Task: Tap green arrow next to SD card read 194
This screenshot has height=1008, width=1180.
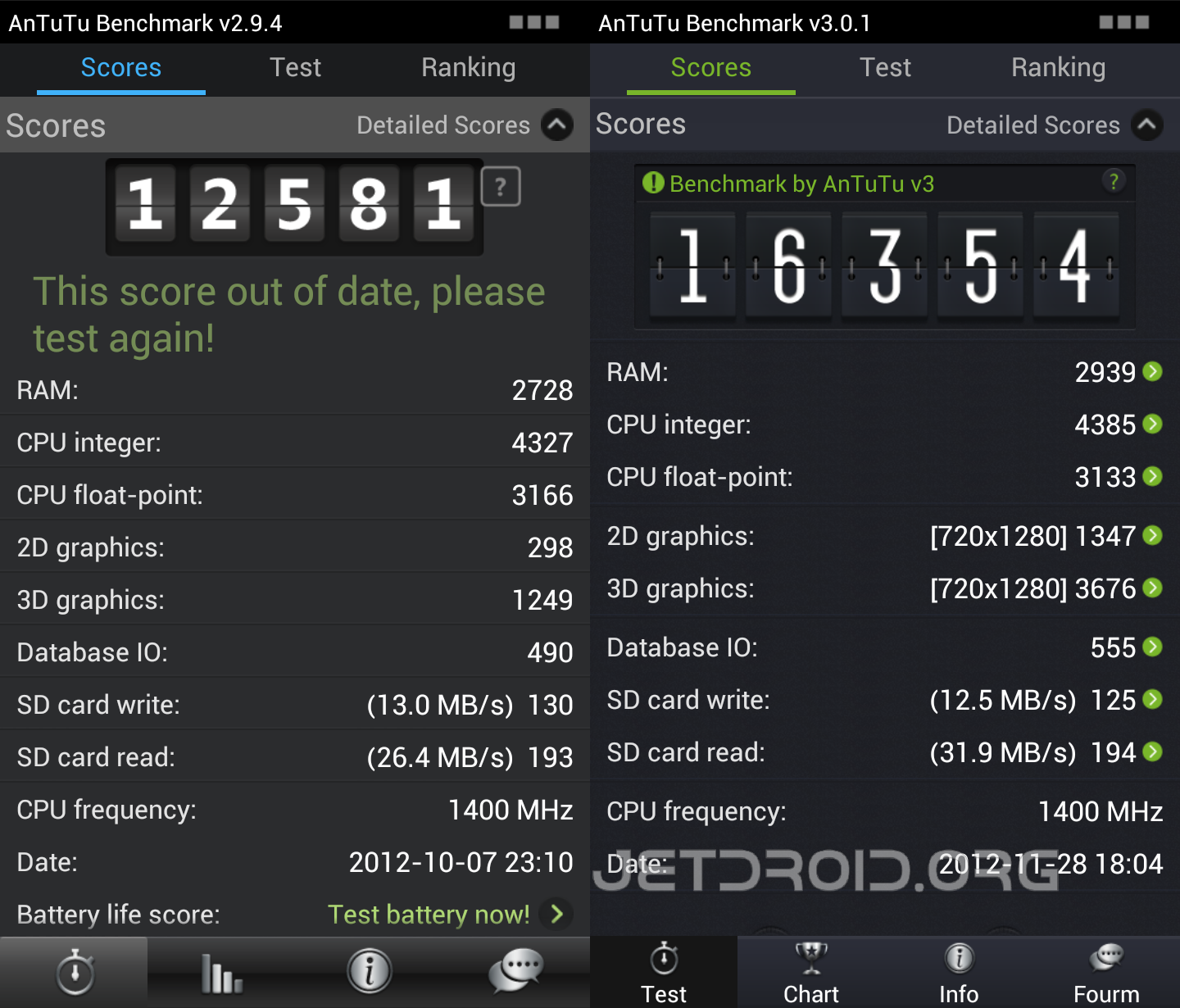Action: pyautogui.click(x=1152, y=751)
